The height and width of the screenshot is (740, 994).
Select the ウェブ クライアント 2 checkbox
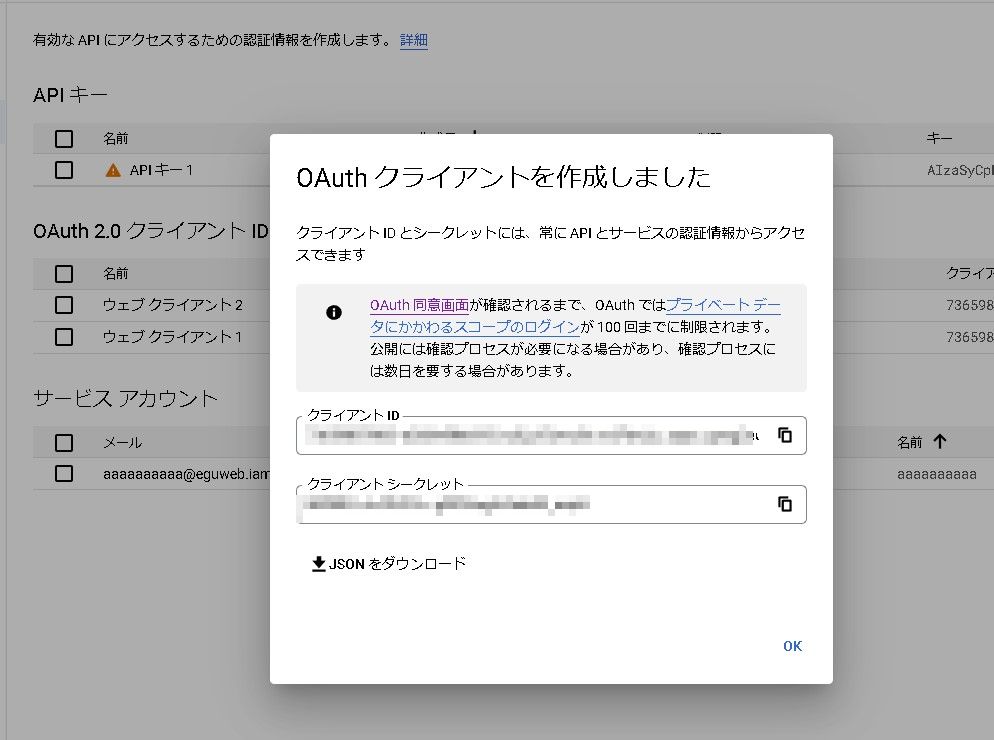pyautogui.click(x=64, y=305)
